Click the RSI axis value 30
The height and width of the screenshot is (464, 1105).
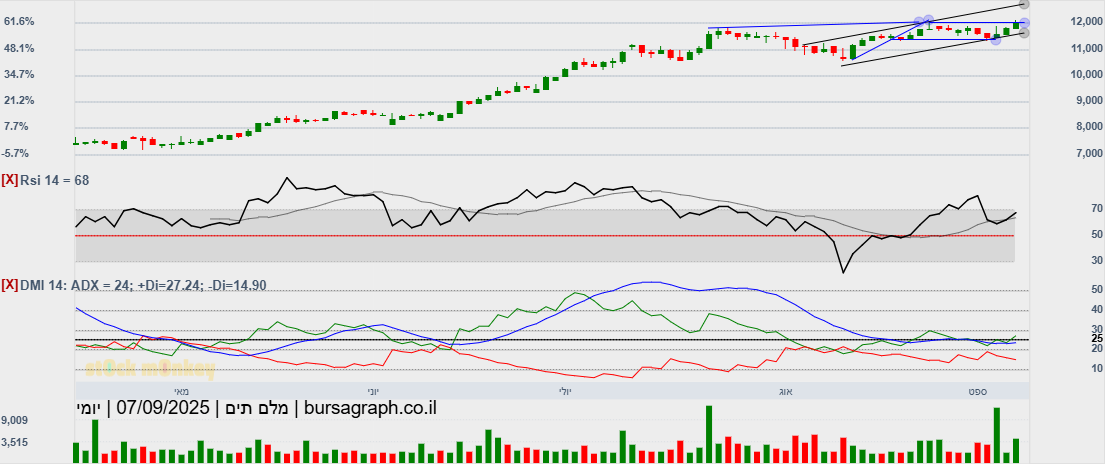tap(1097, 260)
